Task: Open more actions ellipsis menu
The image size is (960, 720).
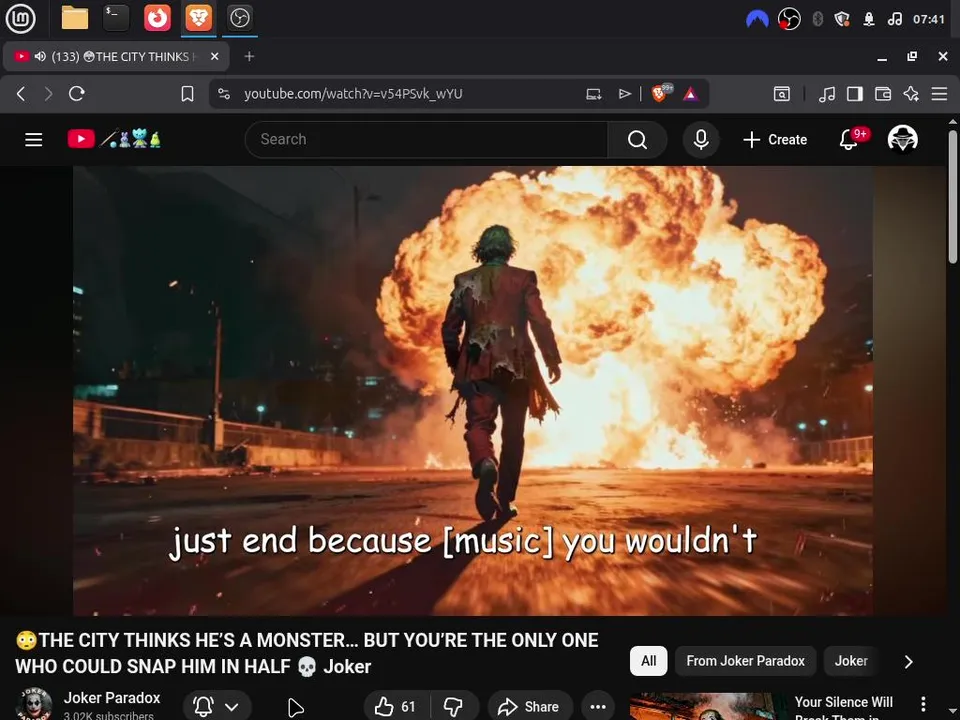Action: 598,707
